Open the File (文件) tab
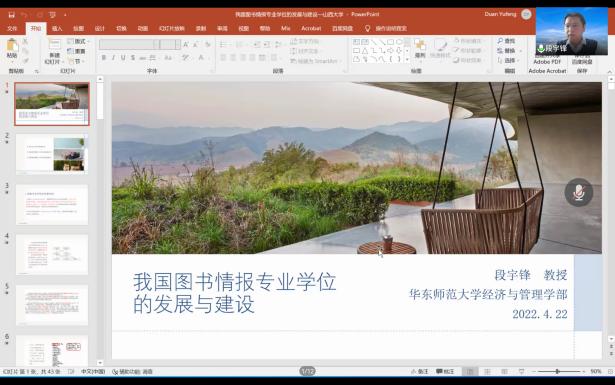 (x=12, y=28)
